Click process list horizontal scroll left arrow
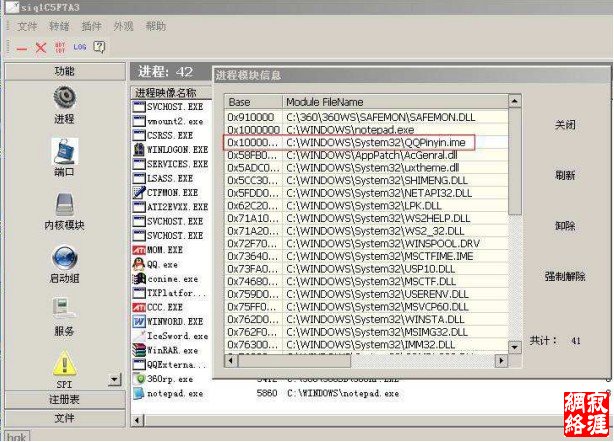The image size is (614, 442). [x=137, y=420]
